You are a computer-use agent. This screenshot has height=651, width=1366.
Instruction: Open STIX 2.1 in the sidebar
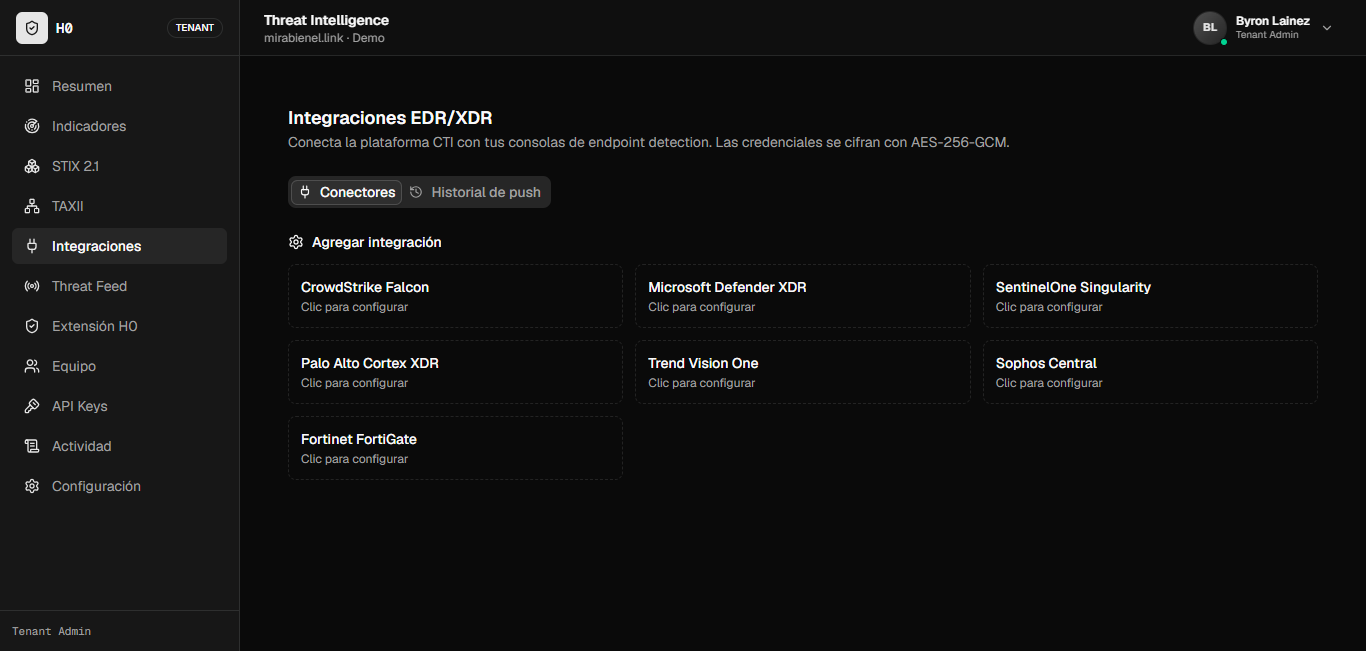point(119,166)
